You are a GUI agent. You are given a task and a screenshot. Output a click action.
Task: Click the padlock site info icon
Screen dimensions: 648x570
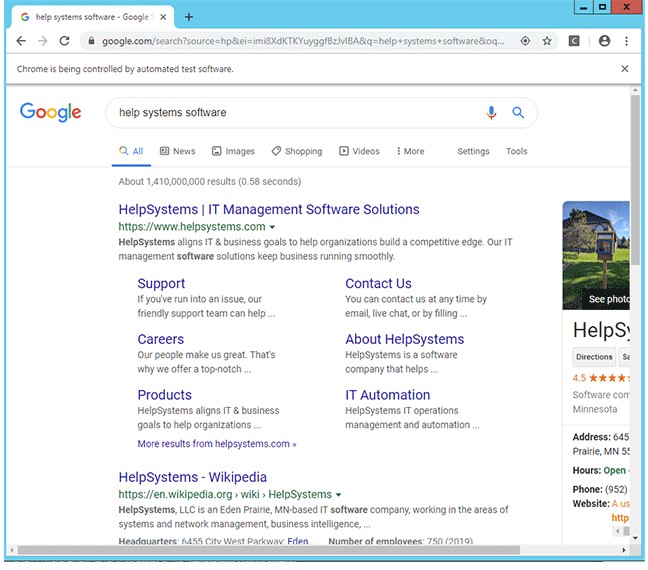click(x=91, y=41)
